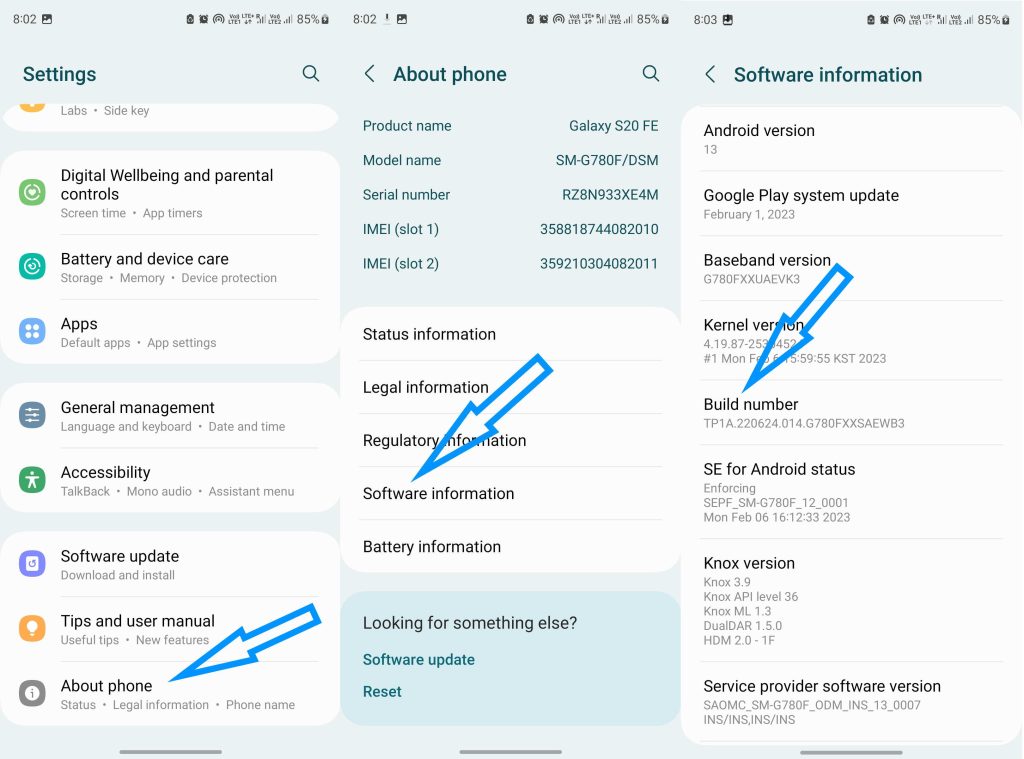Tap Kernel version entry
Viewport: 1024px width, 759px height.
coord(852,340)
